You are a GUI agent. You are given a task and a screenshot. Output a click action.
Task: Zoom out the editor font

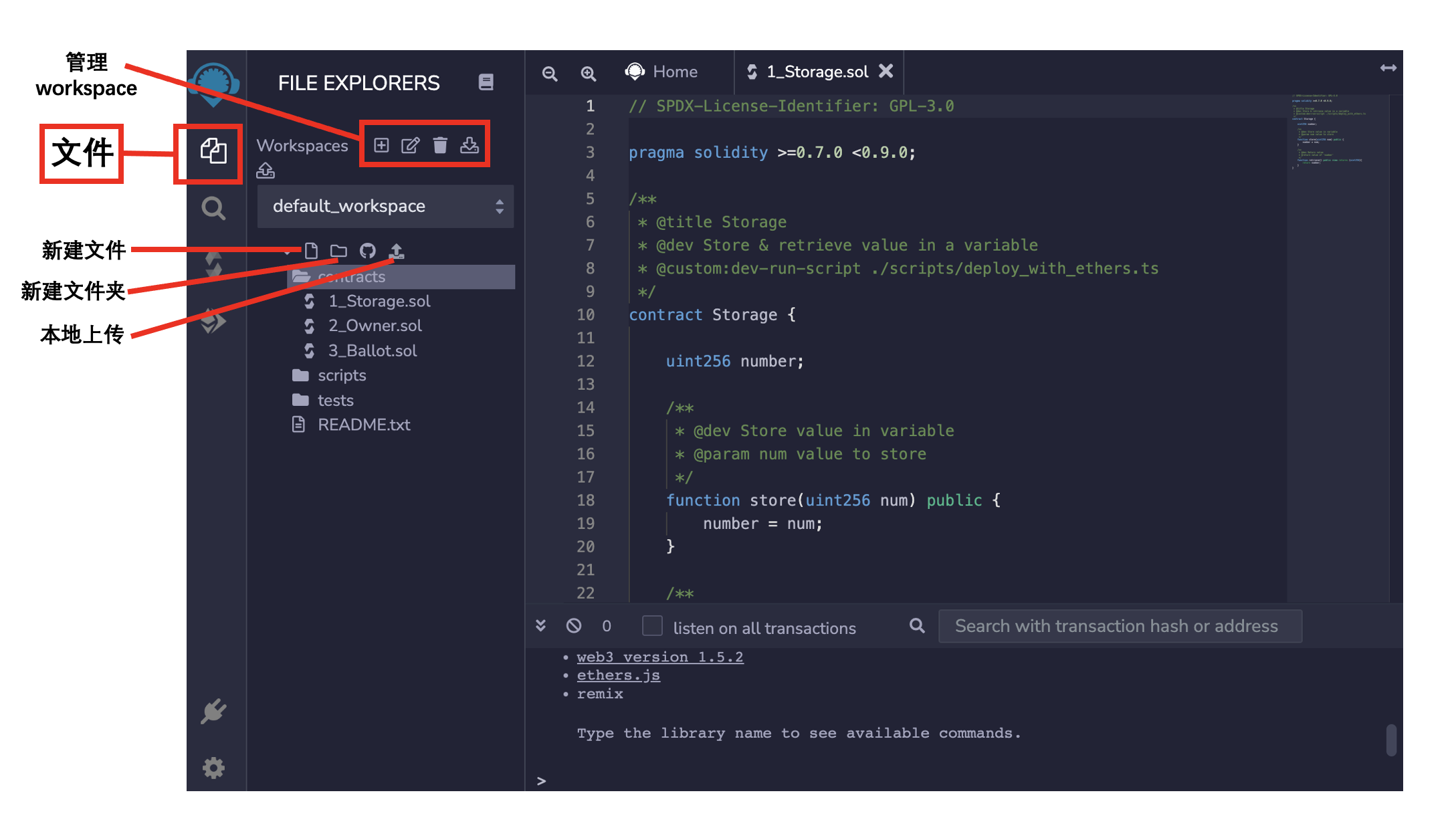pos(550,73)
